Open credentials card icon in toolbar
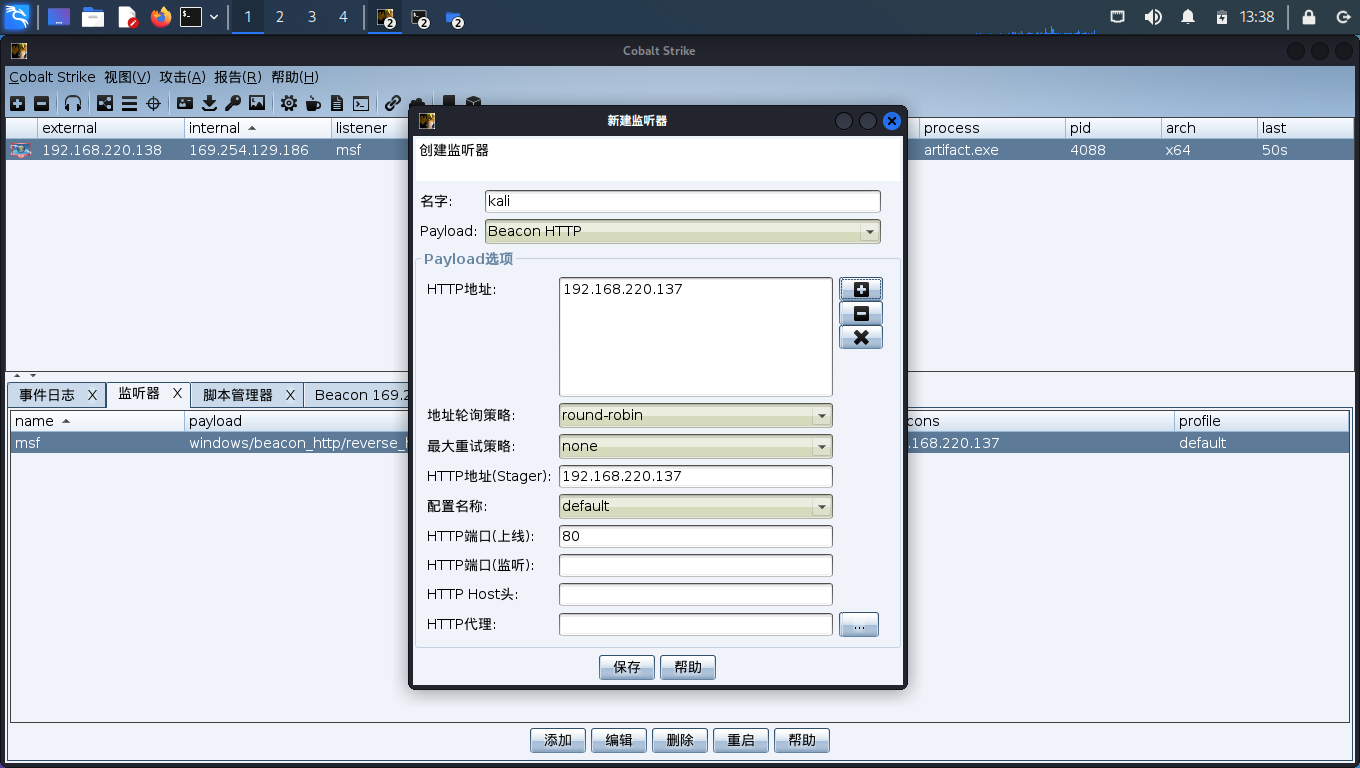1360x768 pixels. [185, 103]
